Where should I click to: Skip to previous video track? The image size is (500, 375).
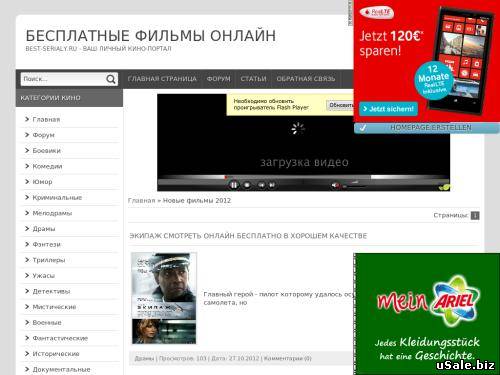262,185
